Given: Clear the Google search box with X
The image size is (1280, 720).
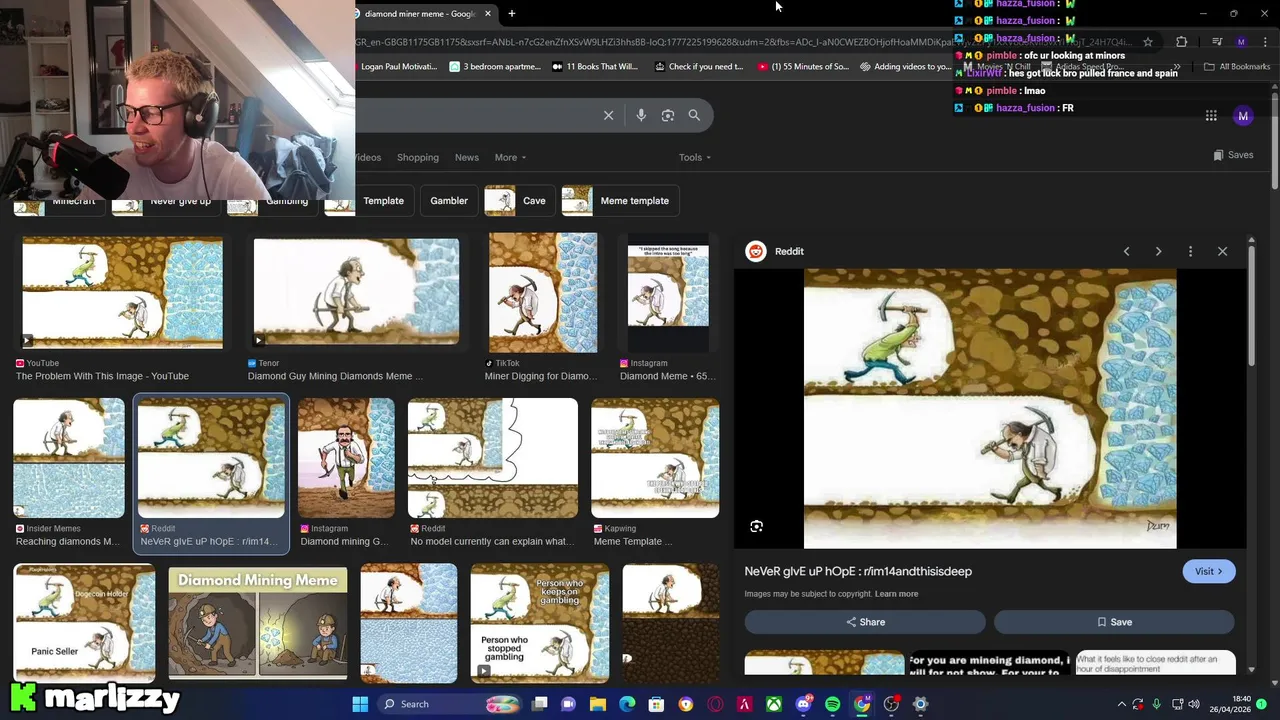Looking at the screenshot, I should coord(608,115).
